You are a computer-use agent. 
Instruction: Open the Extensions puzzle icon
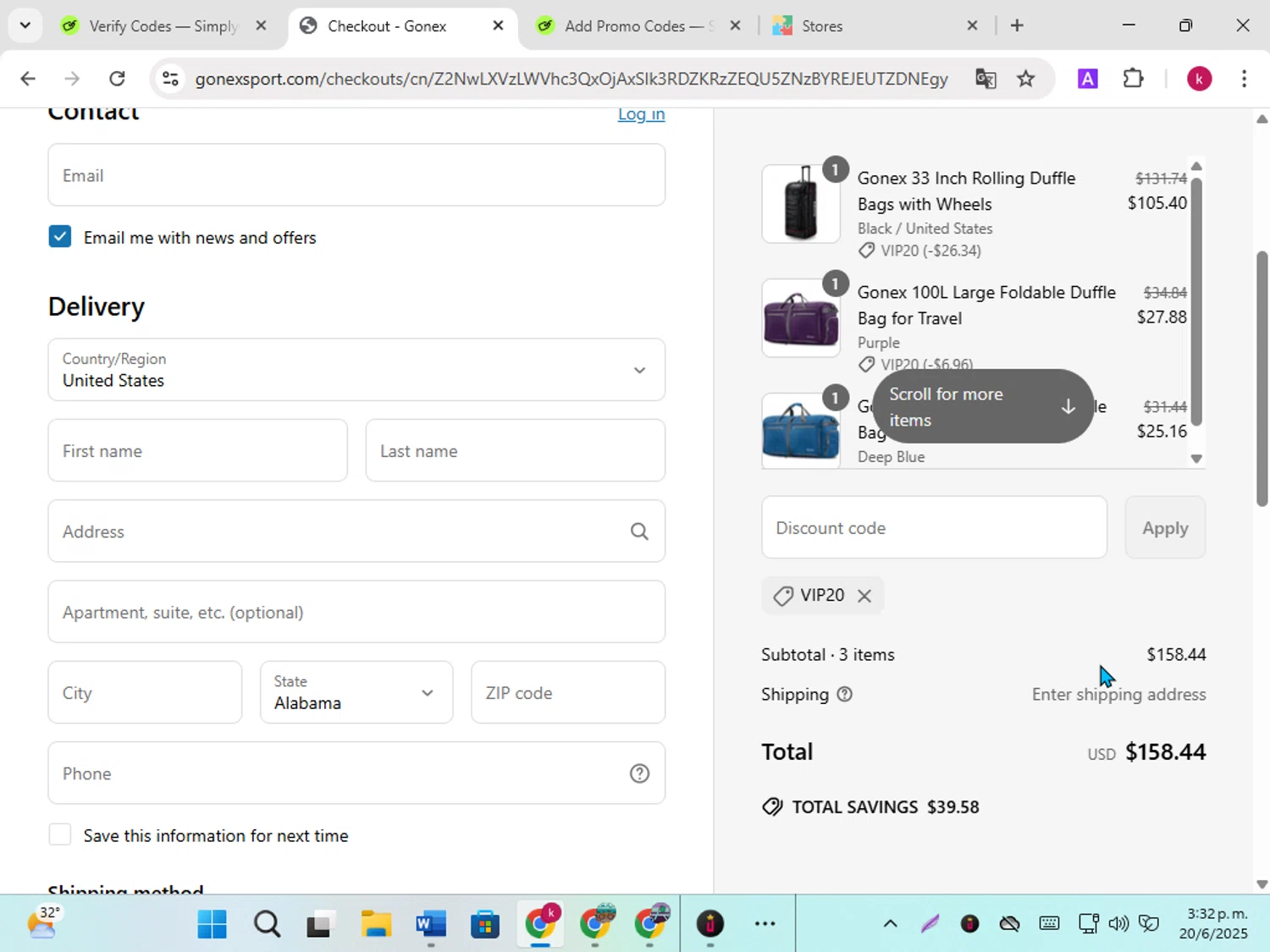coord(1133,79)
